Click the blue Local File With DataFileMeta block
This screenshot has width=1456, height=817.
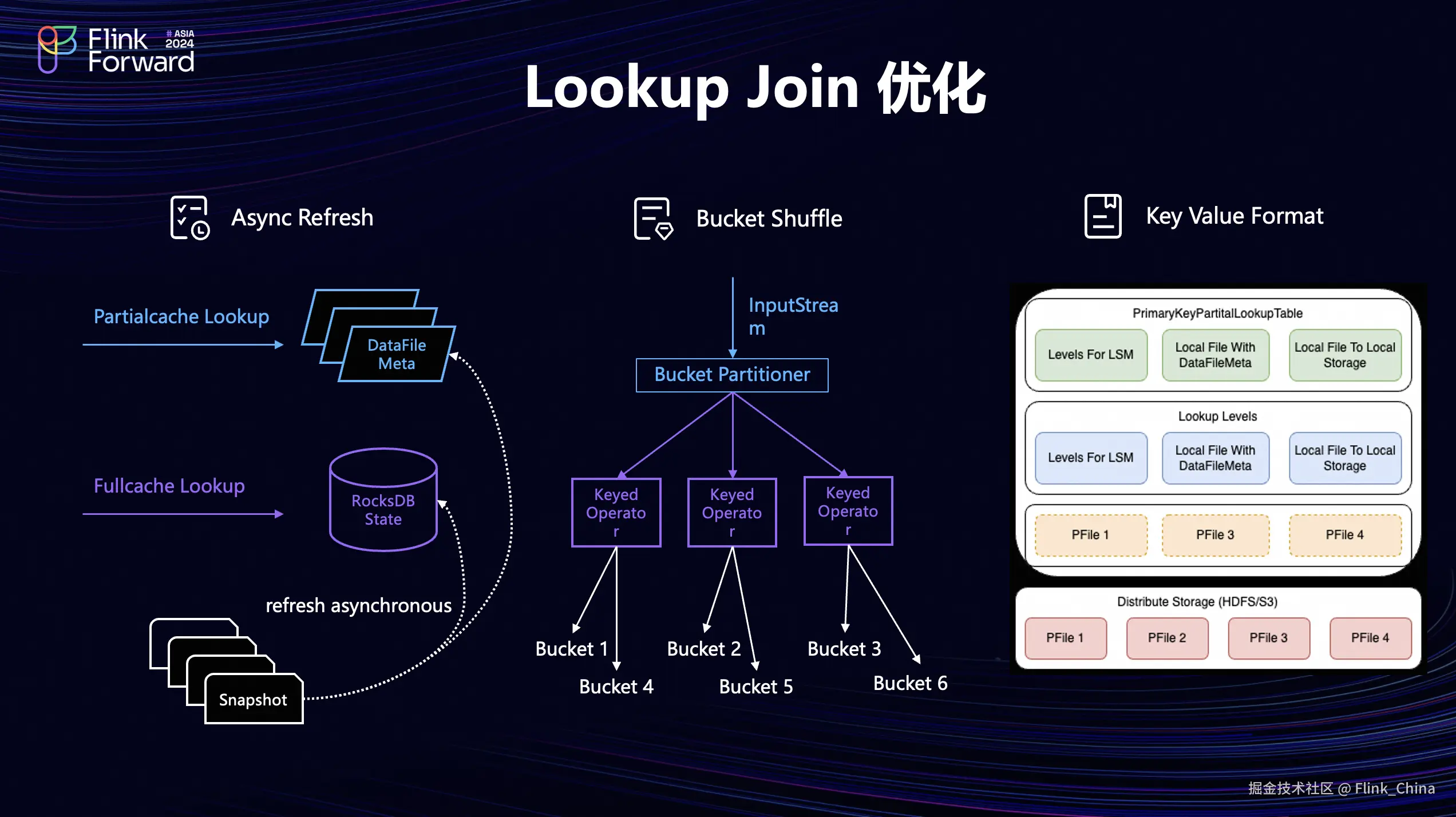pos(1215,458)
